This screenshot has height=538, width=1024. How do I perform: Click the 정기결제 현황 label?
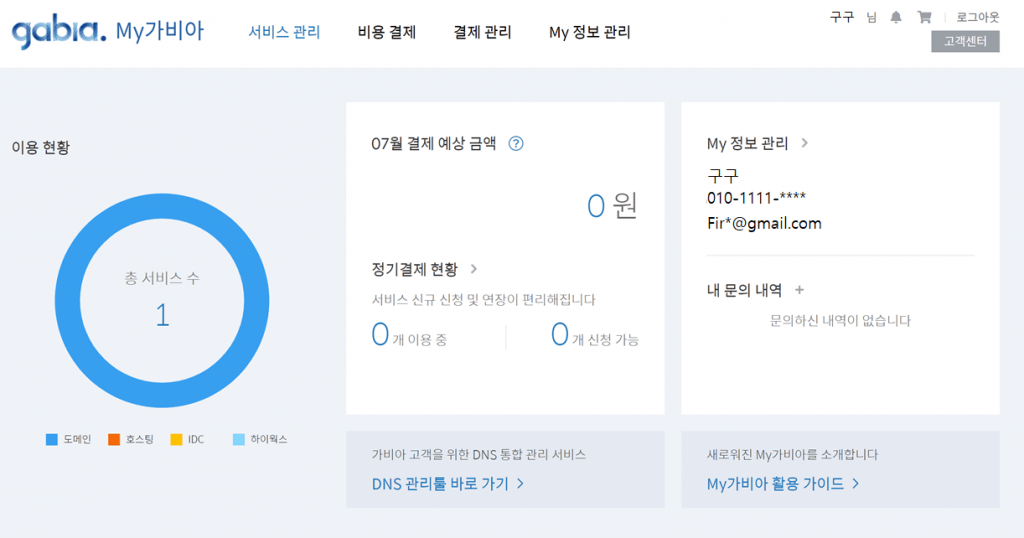click(415, 269)
